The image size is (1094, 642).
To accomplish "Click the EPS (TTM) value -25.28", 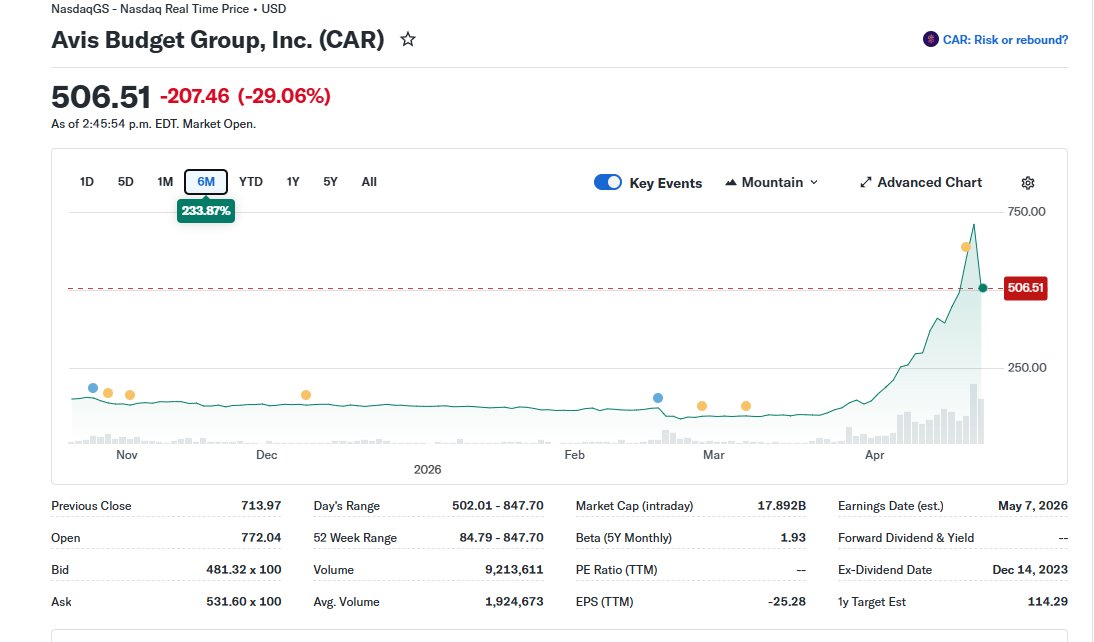I will click(787, 602).
